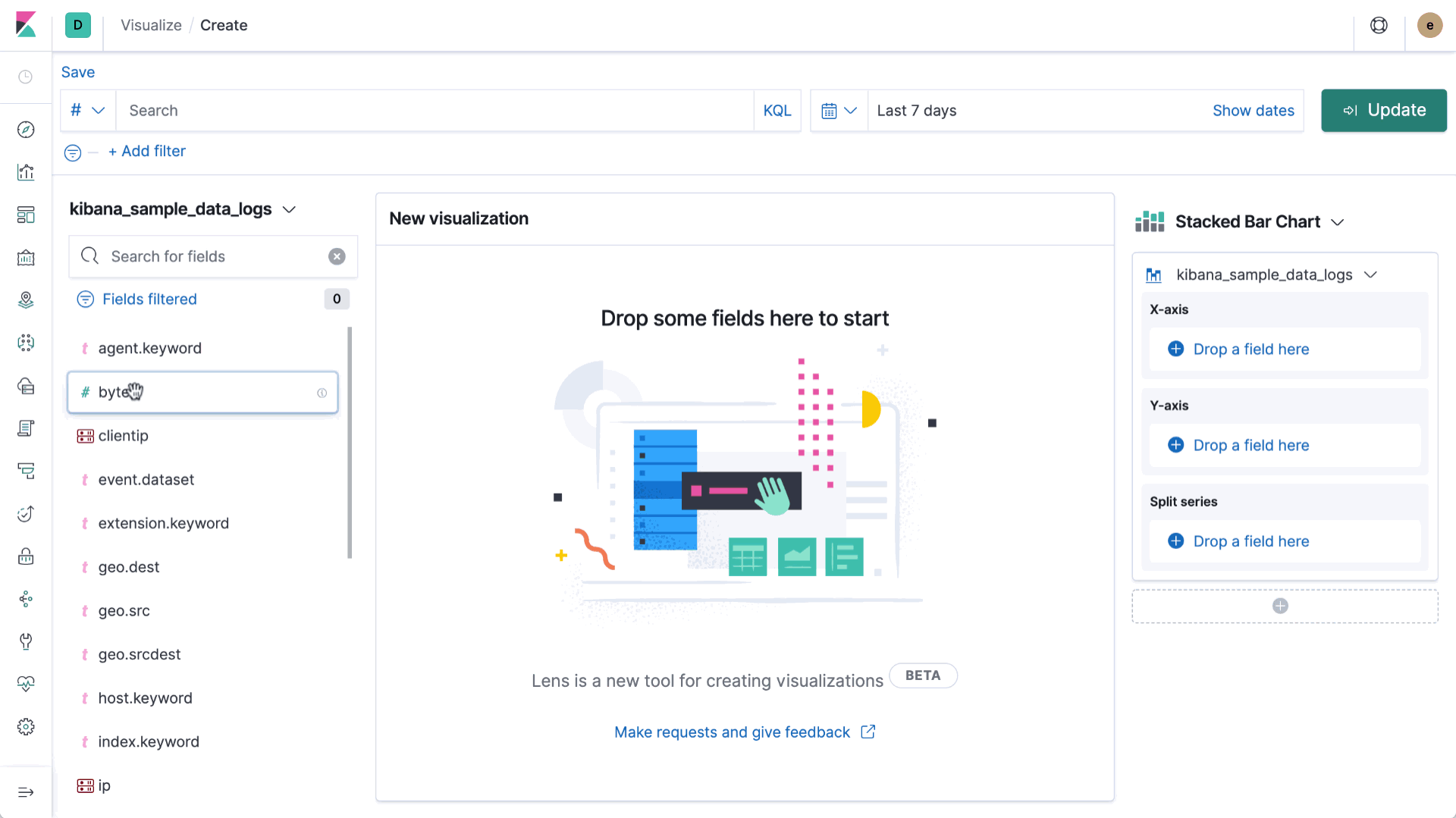Expand the kibana_sample_data_logs index pattern selector
1456x818 pixels.
click(182, 209)
